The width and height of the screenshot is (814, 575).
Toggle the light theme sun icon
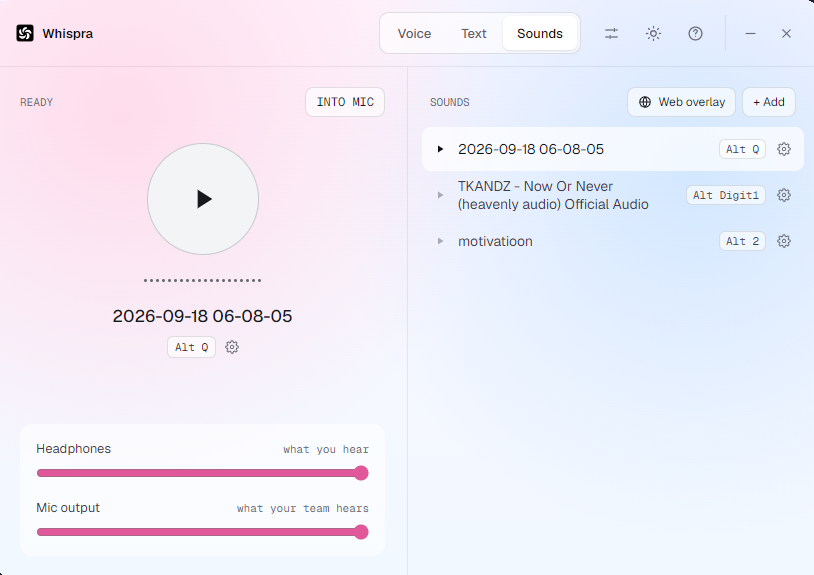point(653,34)
